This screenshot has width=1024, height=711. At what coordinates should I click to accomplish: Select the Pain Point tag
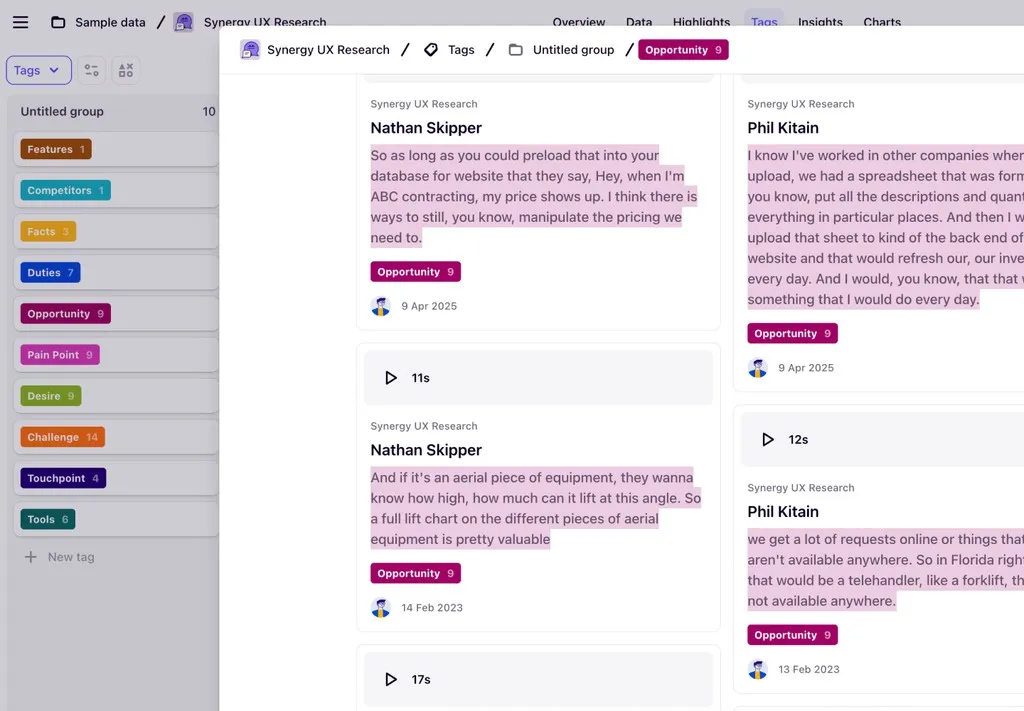coord(60,355)
